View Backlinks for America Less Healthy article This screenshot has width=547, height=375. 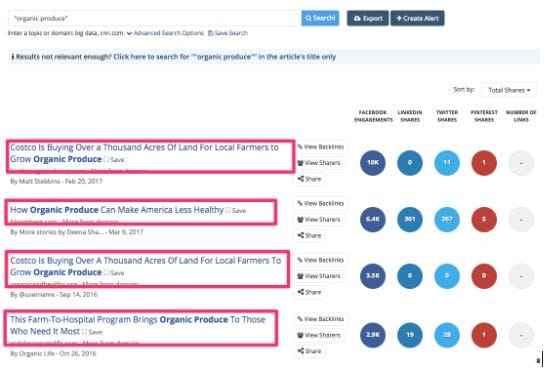coord(321,203)
